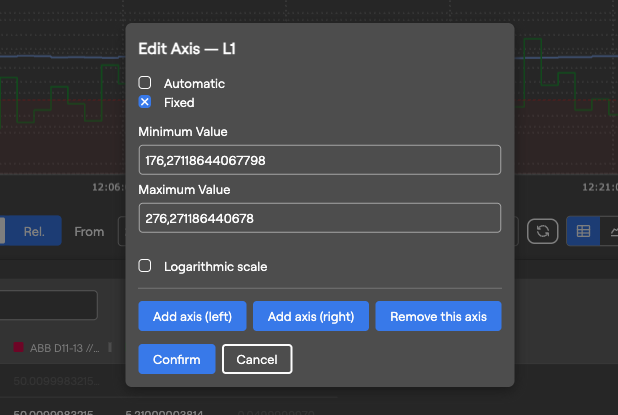Click the Add axis (left) button

192,316
